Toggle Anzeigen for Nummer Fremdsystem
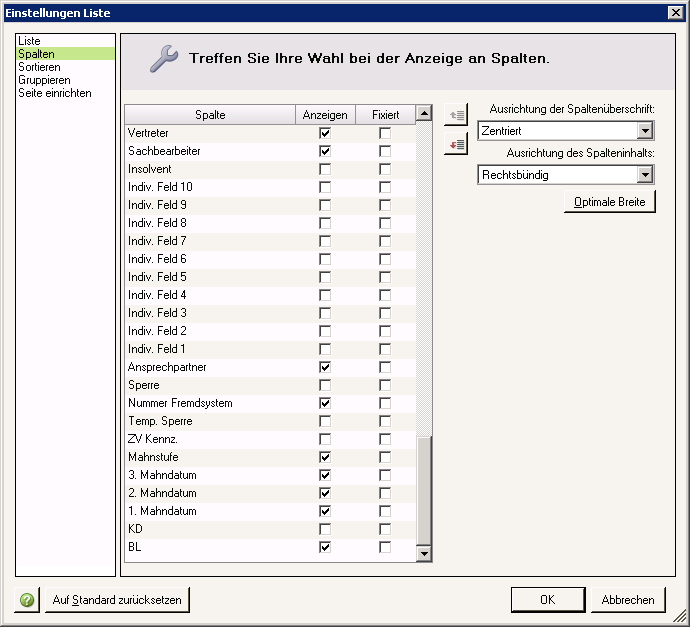The height and width of the screenshot is (627, 690). [325, 403]
